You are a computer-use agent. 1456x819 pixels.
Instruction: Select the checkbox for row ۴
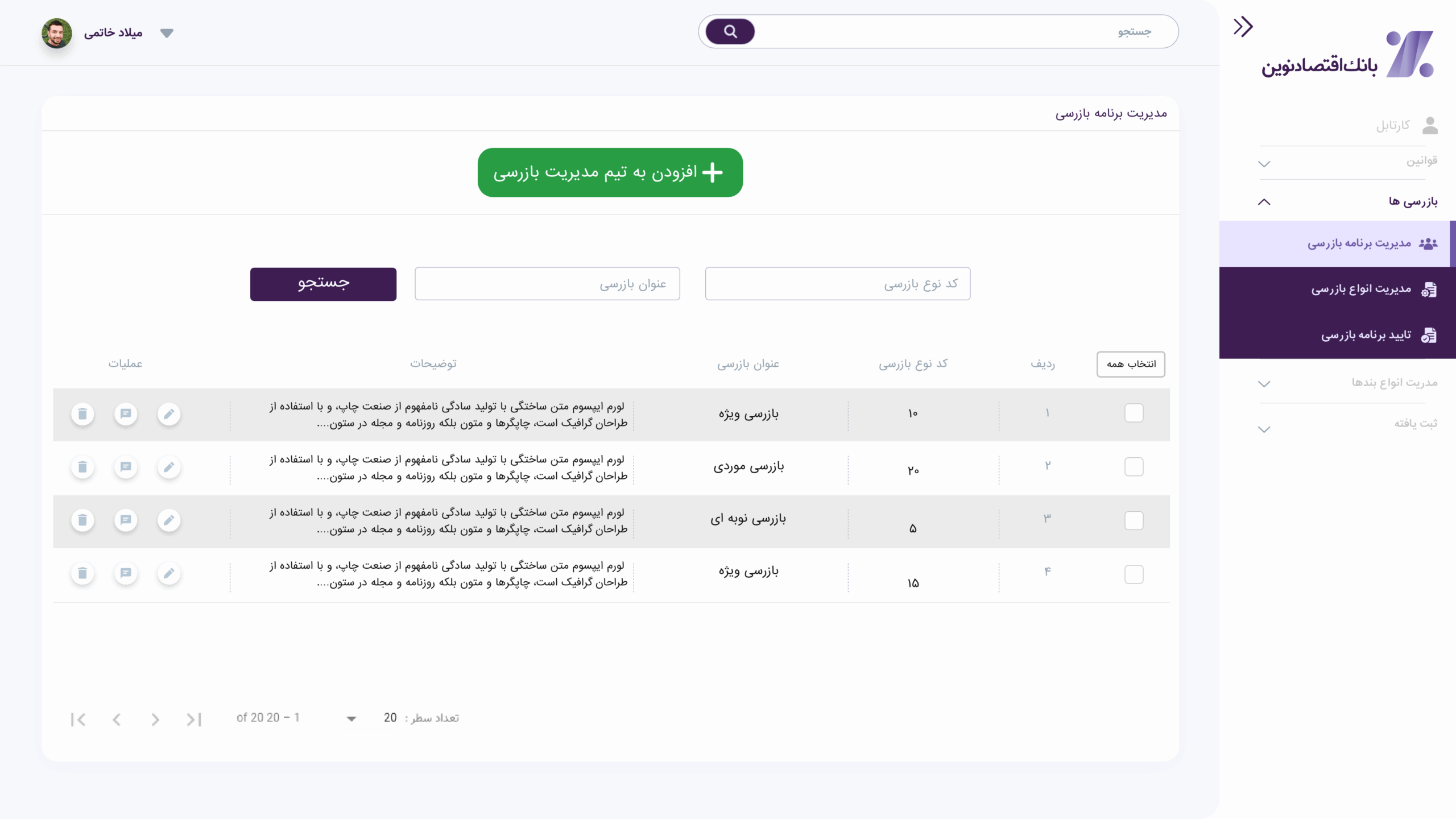pyautogui.click(x=1134, y=574)
